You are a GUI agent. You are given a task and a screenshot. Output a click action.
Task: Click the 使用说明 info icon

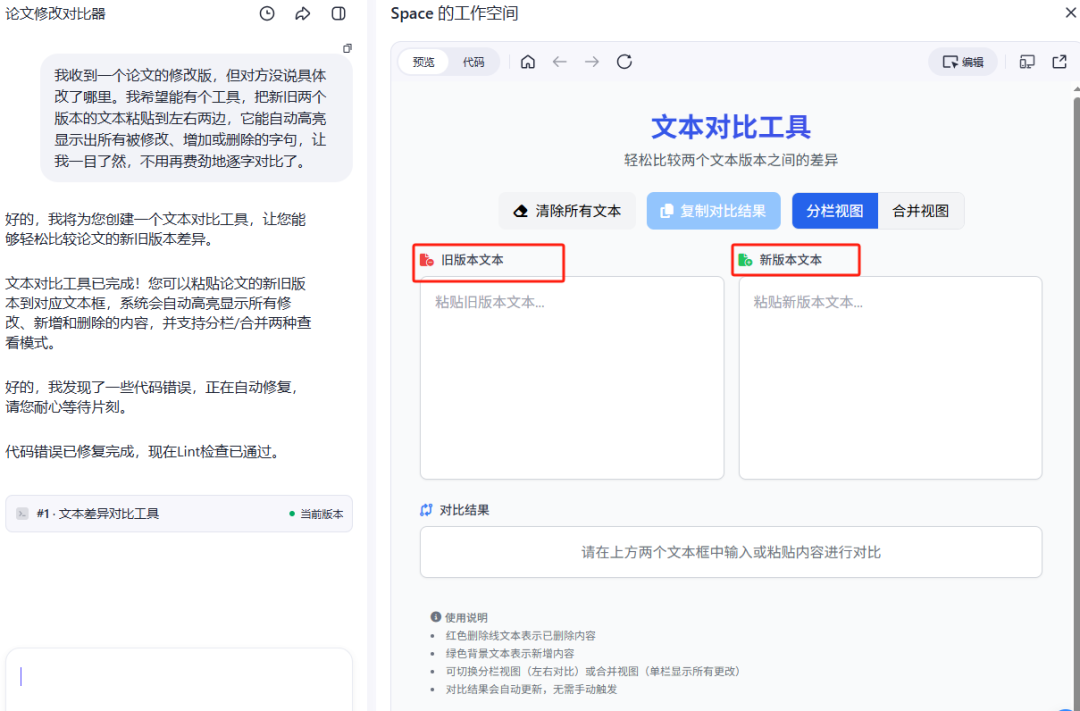(435, 617)
